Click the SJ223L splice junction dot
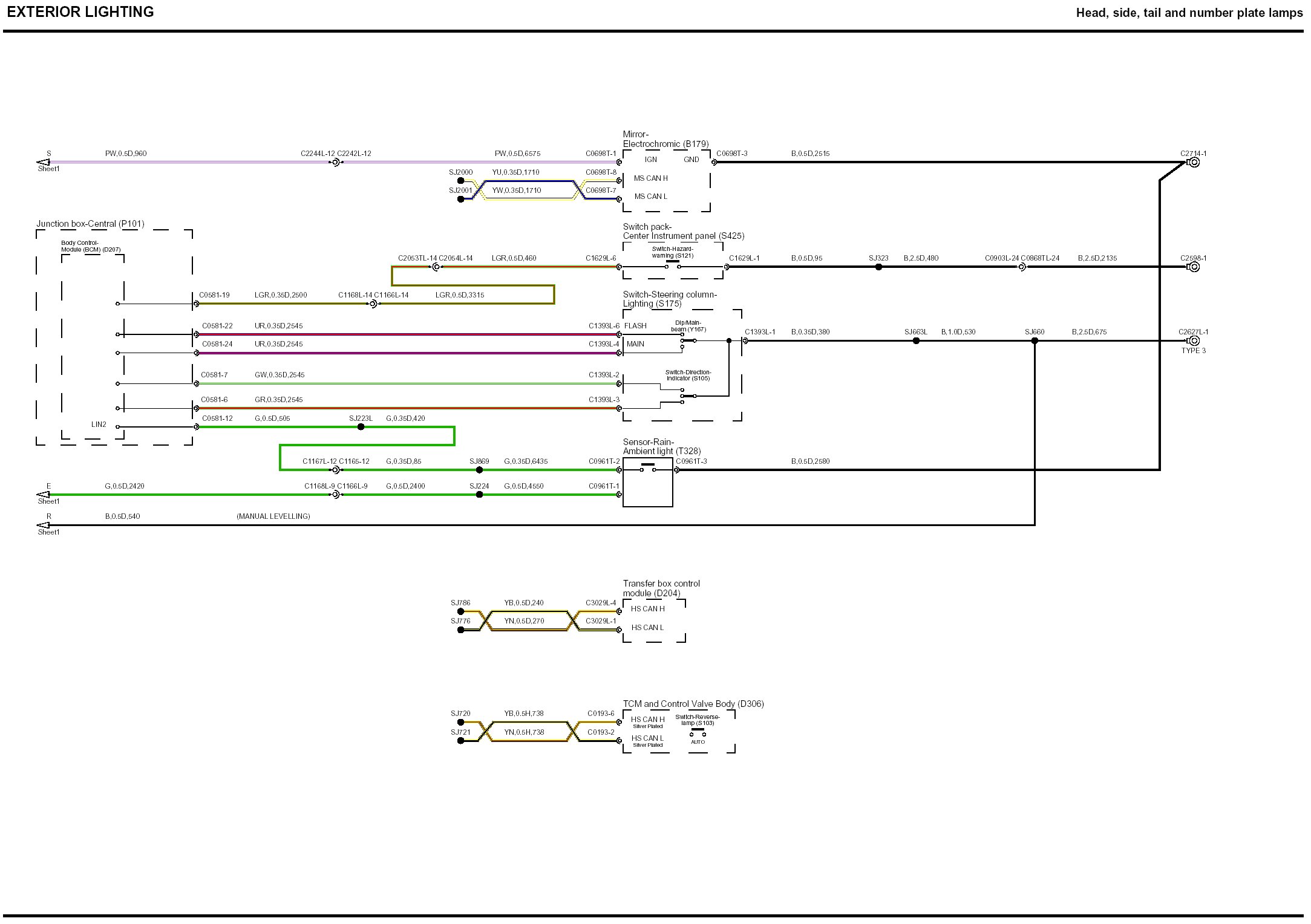Image resolution: width=1311 pixels, height=924 pixels. click(361, 427)
